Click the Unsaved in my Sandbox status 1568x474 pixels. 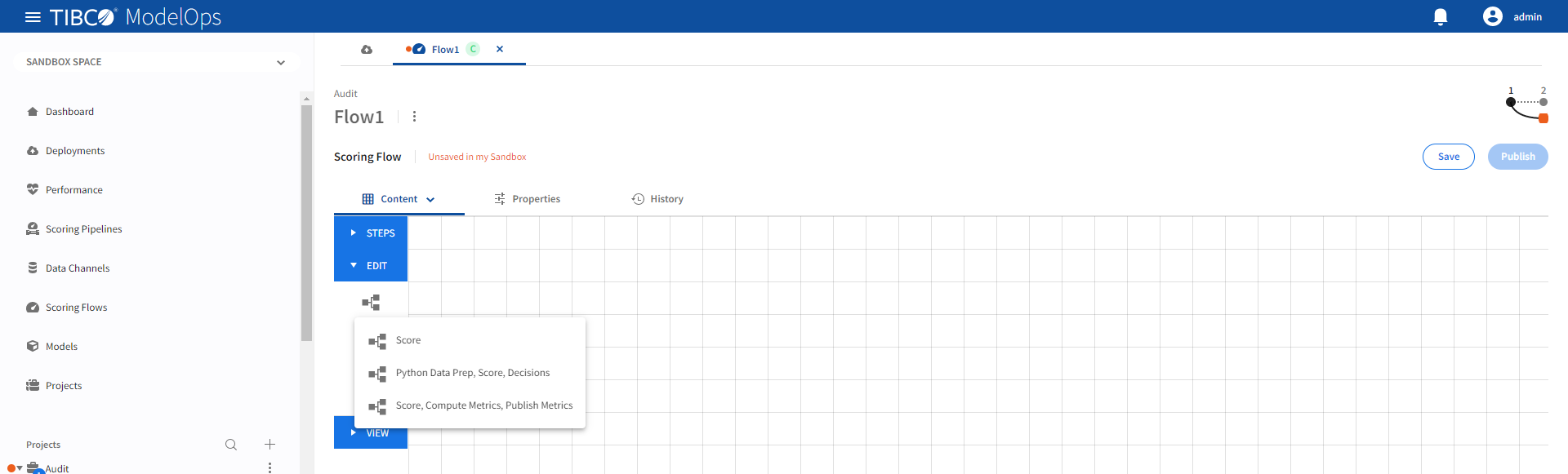(x=477, y=157)
